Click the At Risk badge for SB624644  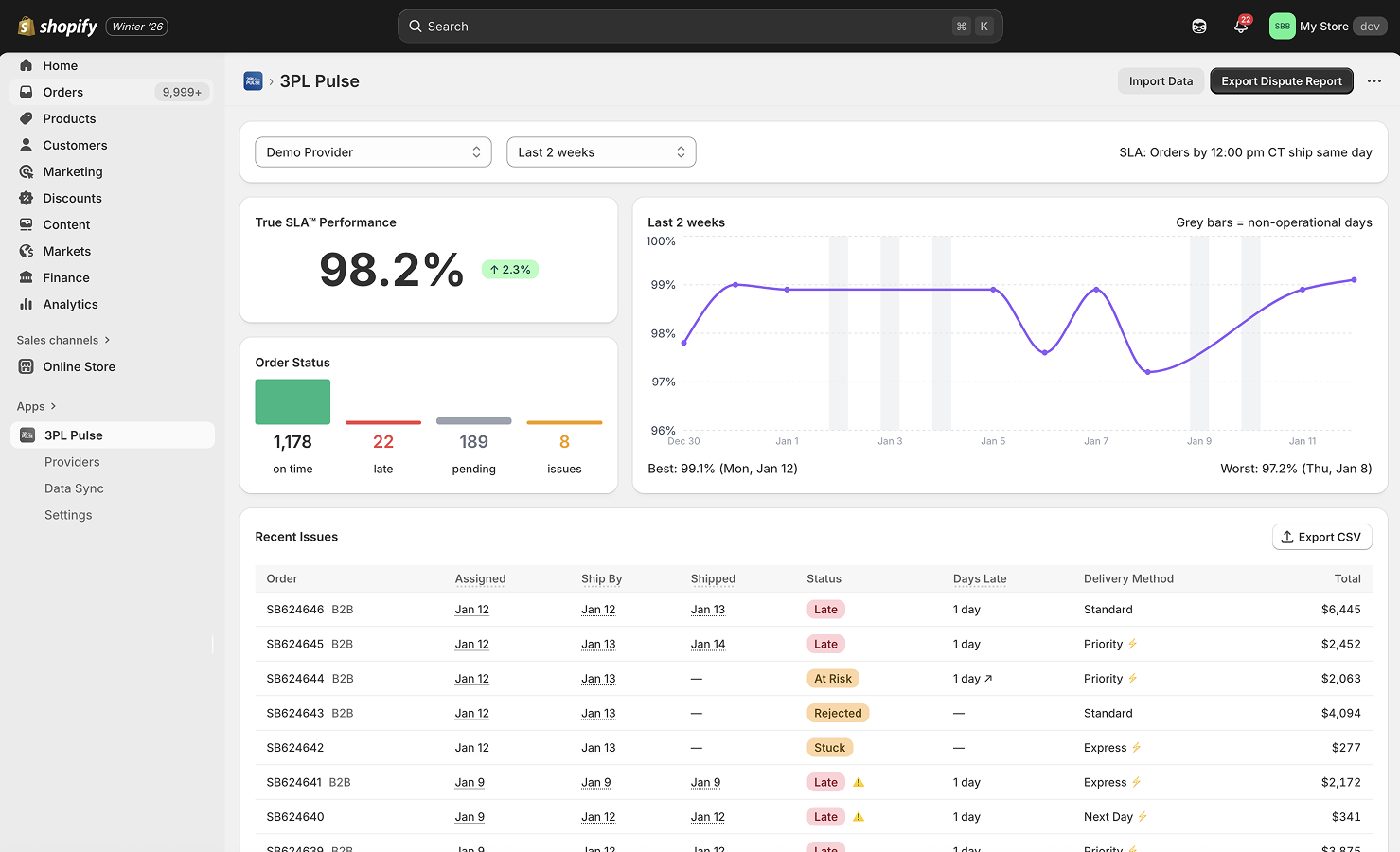[x=833, y=678]
